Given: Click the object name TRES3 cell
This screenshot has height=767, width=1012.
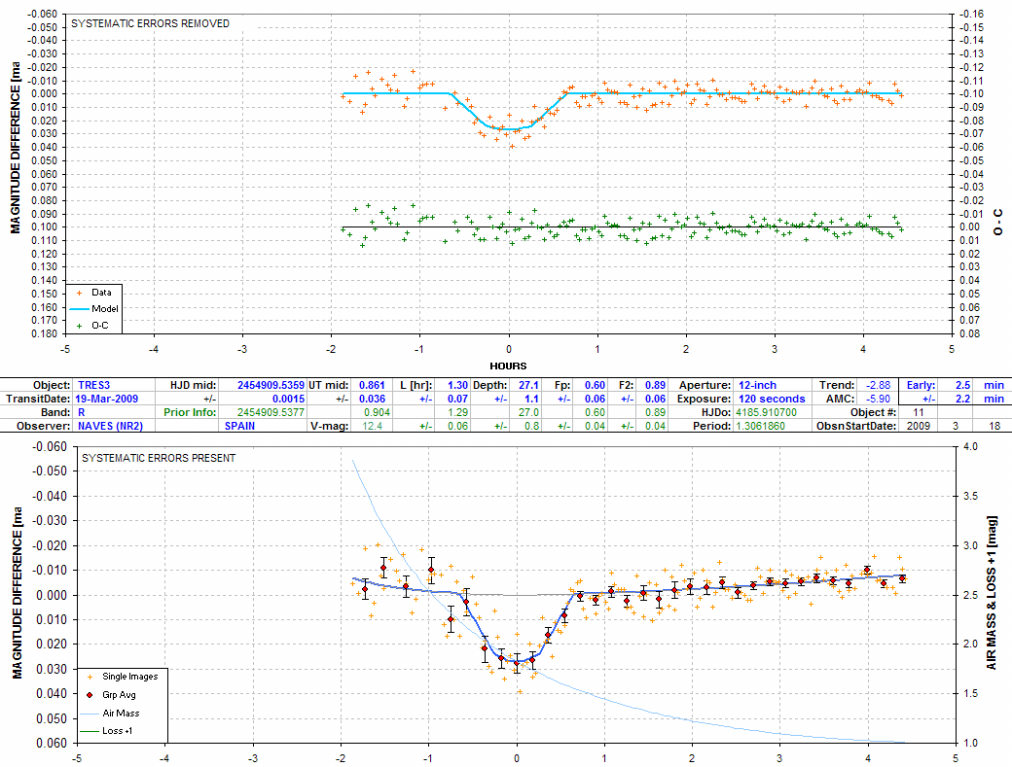Looking at the screenshot, I should point(94,385).
